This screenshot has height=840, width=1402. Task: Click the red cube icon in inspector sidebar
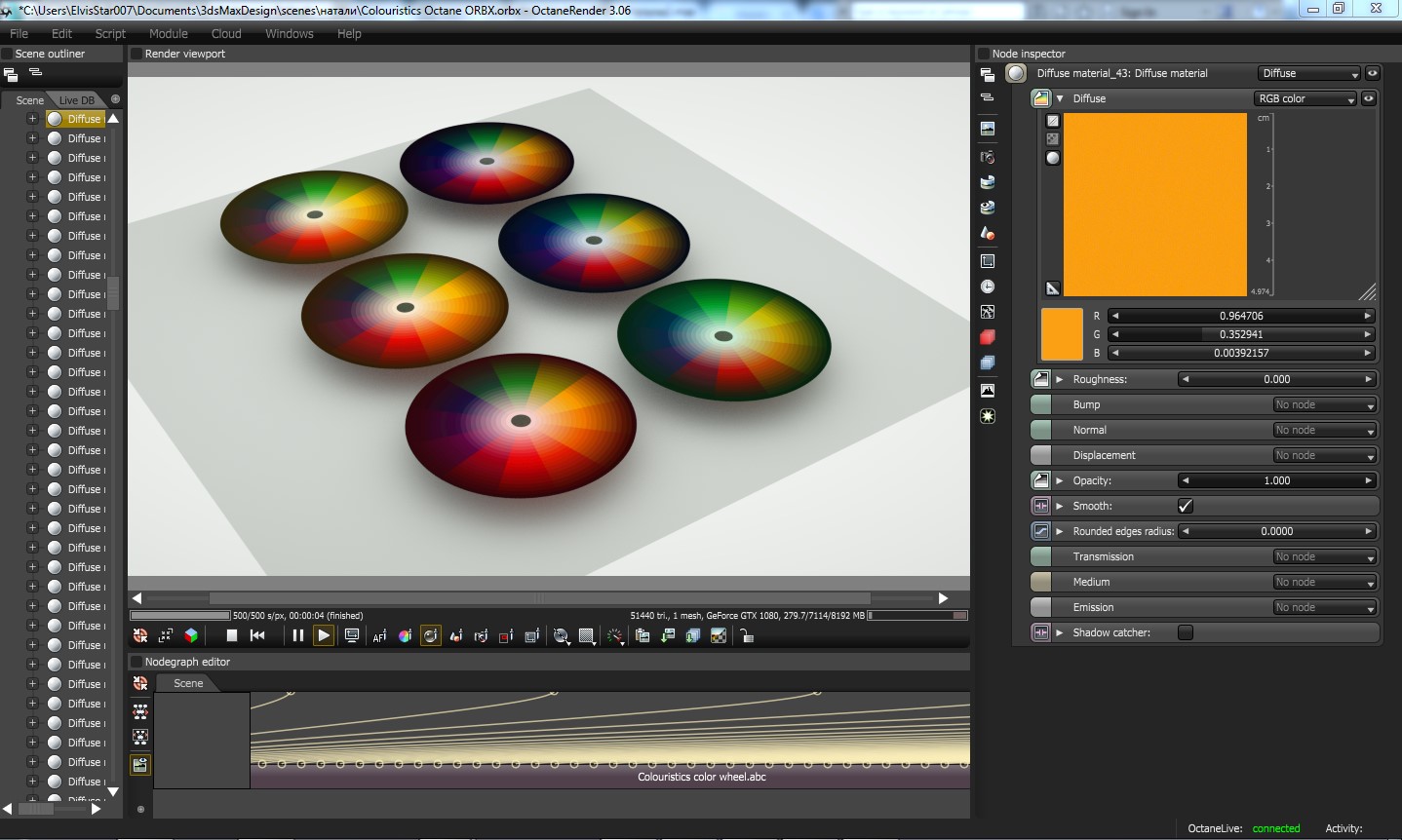(x=988, y=337)
